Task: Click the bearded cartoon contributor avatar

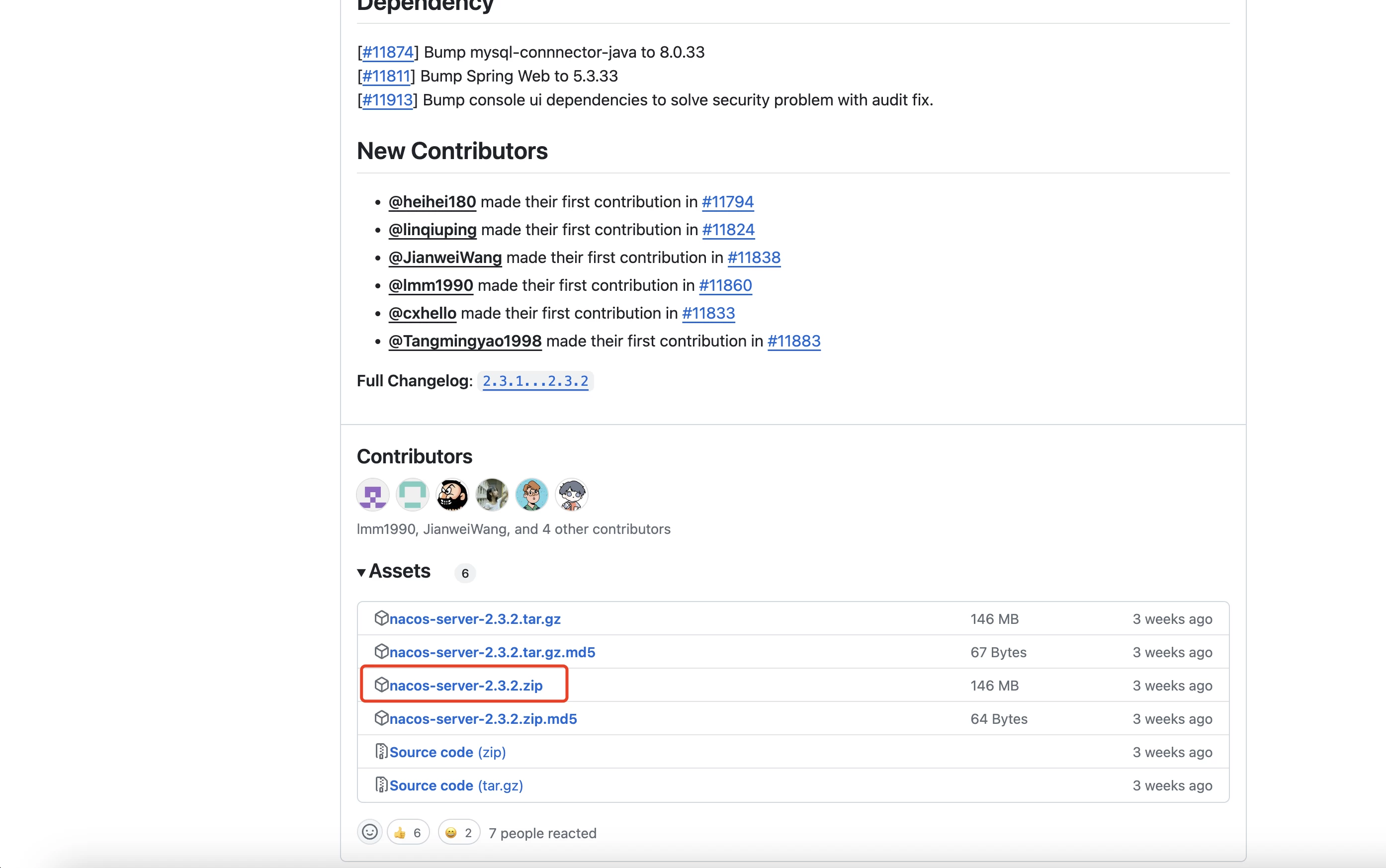Action: (452, 494)
